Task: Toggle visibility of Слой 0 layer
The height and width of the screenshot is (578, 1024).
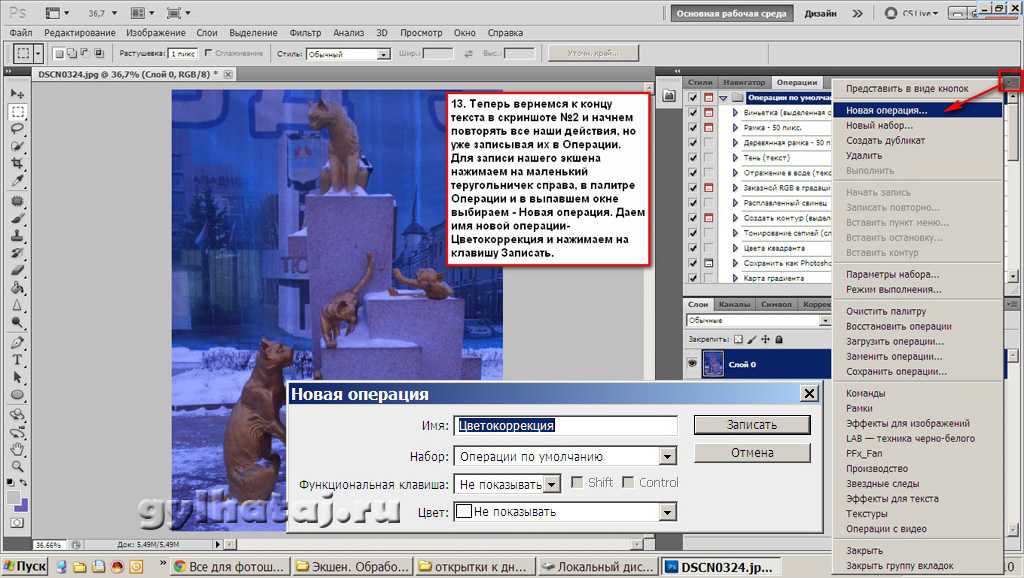Action: [x=692, y=364]
